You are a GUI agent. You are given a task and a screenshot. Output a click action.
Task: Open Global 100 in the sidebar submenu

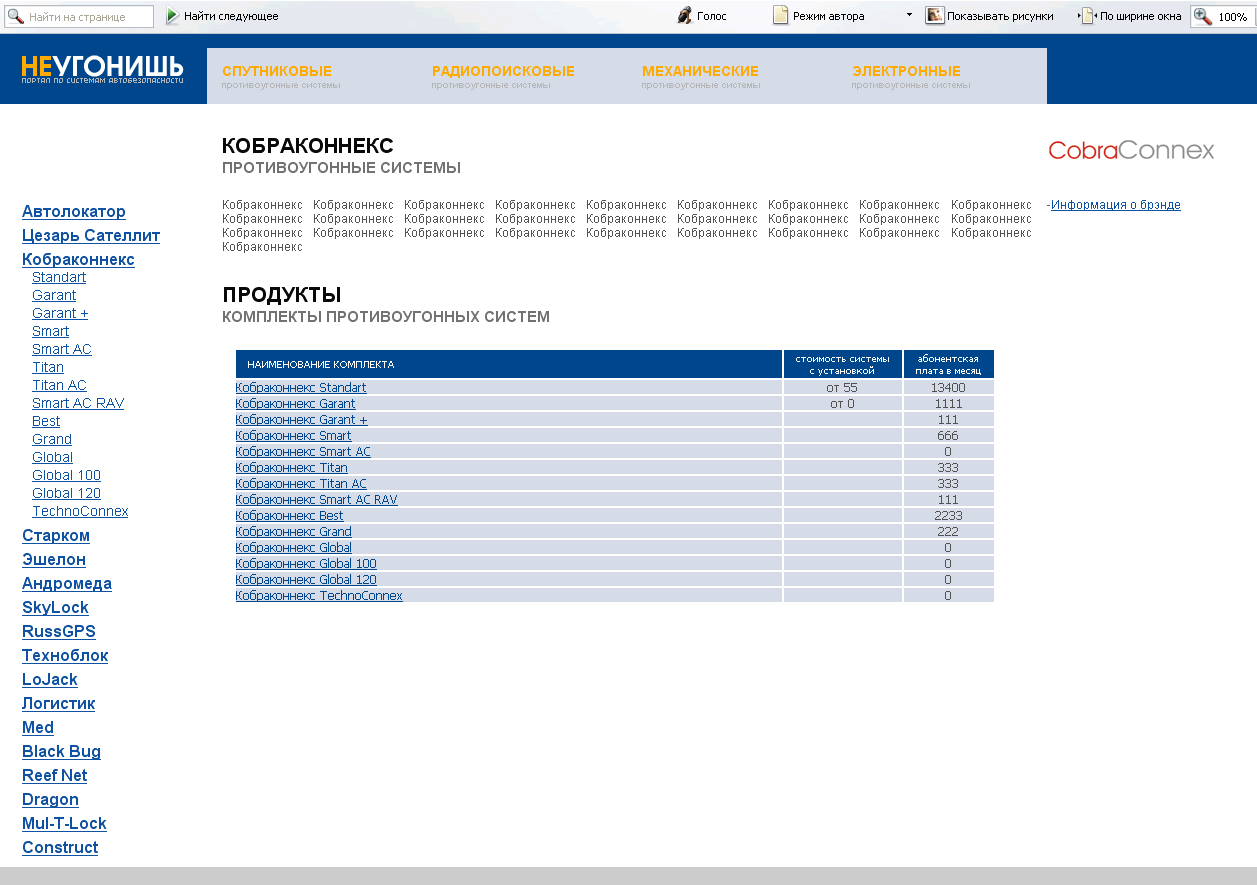coord(66,475)
